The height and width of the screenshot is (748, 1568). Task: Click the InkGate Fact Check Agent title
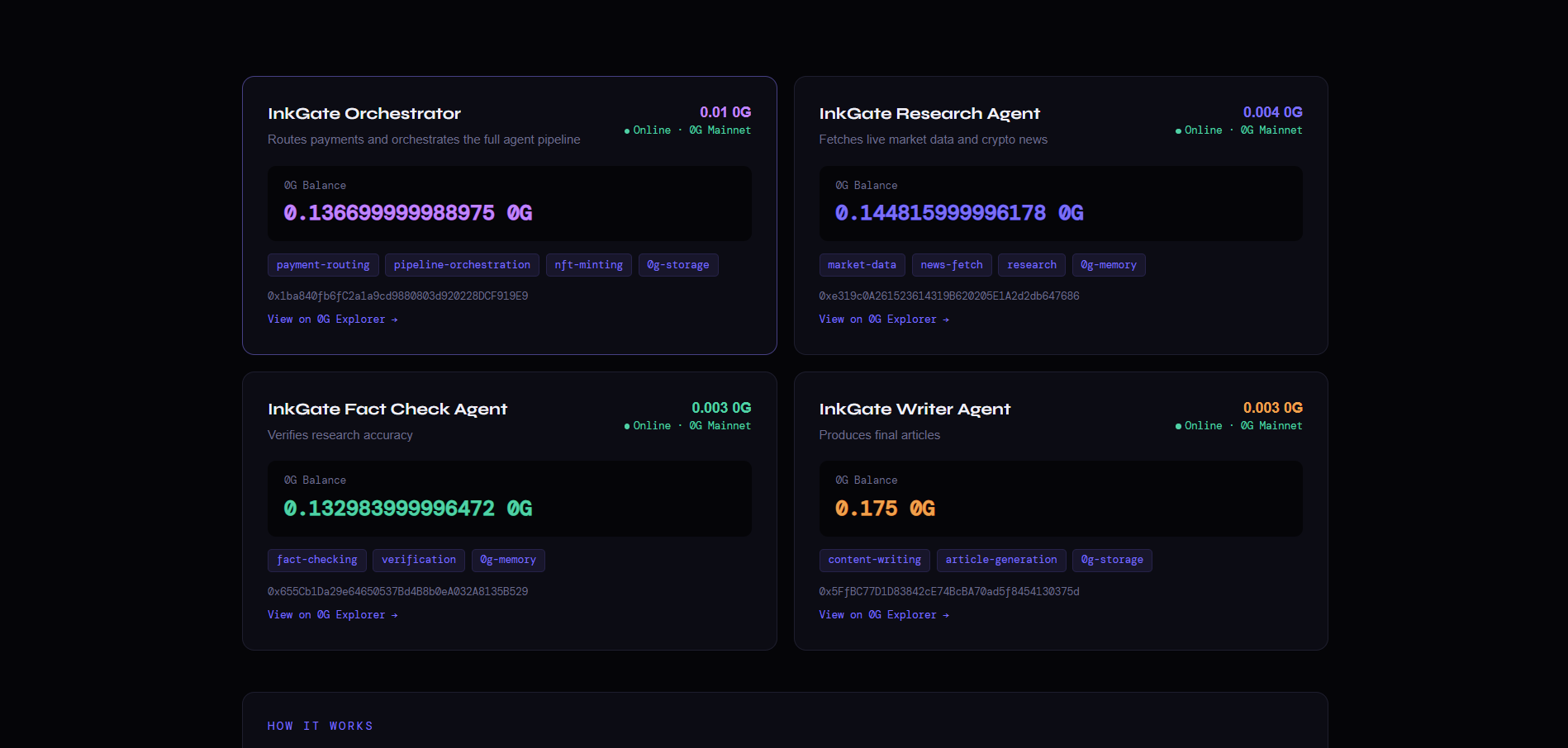(x=387, y=410)
